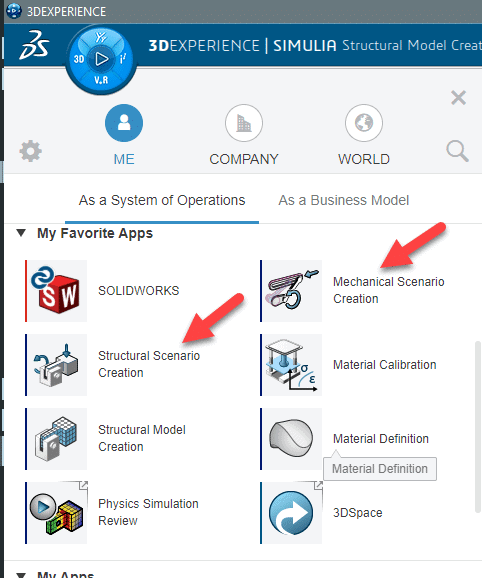Click compass north quadrant
This screenshot has height=578, width=482.
click(x=101, y=37)
